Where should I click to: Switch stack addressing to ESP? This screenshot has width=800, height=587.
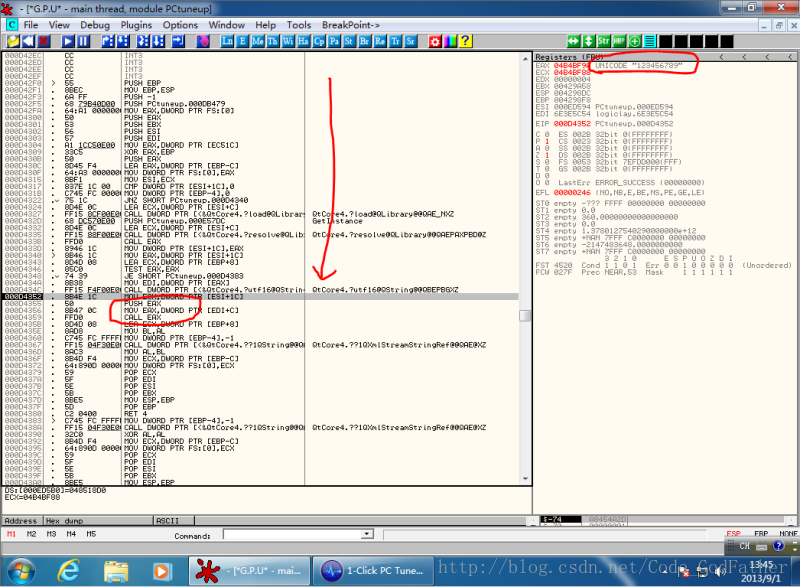point(733,533)
